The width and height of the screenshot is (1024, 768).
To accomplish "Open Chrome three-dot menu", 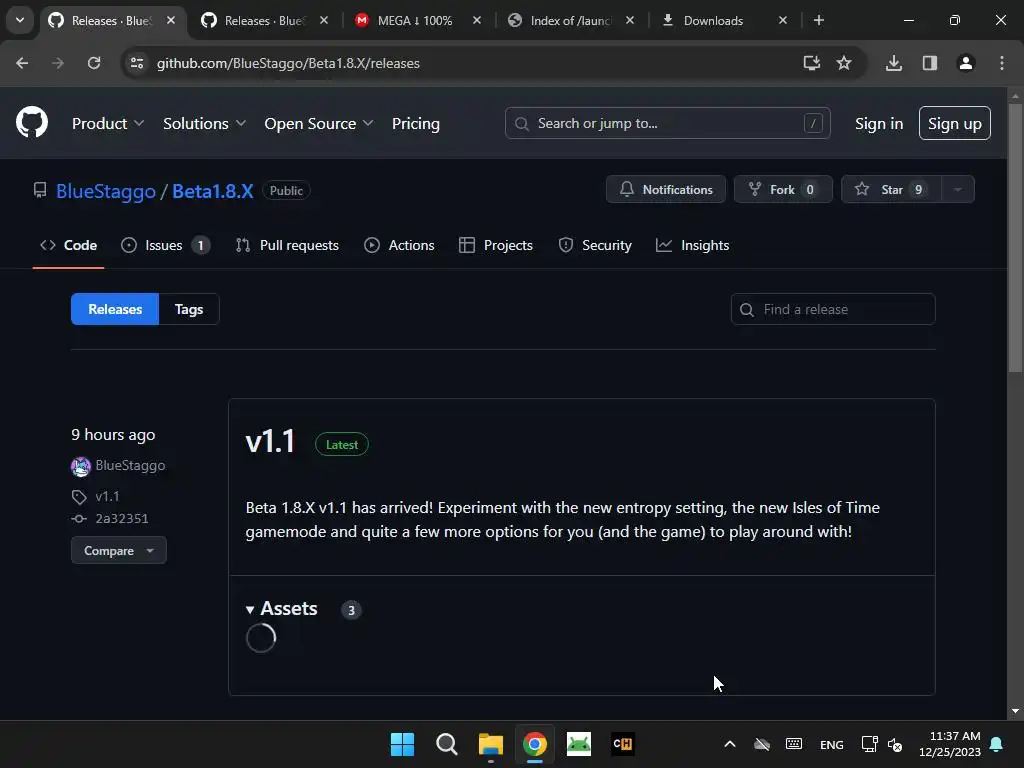I will pyautogui.click(x=1002, y=63).
